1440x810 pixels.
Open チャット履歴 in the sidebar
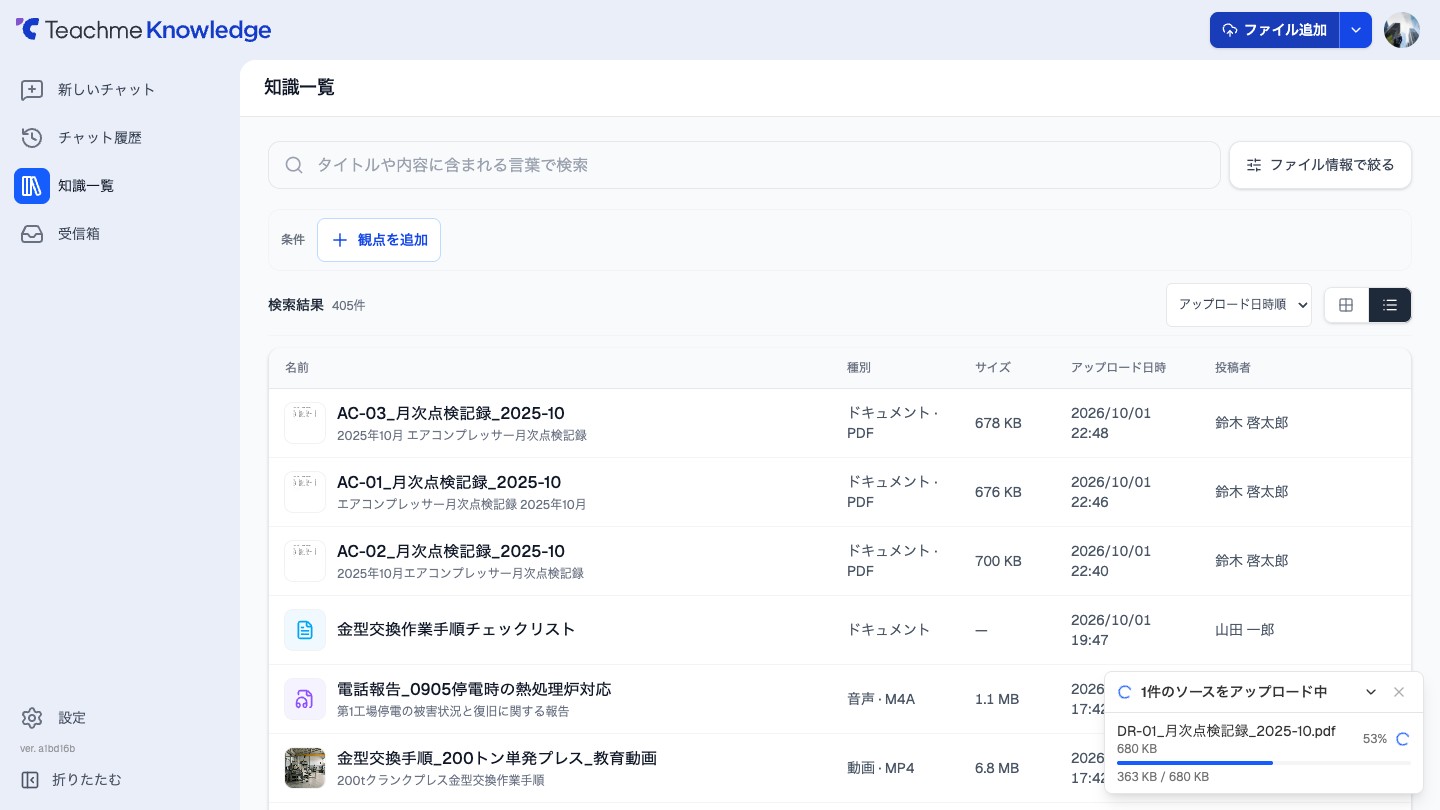point(120,138)
